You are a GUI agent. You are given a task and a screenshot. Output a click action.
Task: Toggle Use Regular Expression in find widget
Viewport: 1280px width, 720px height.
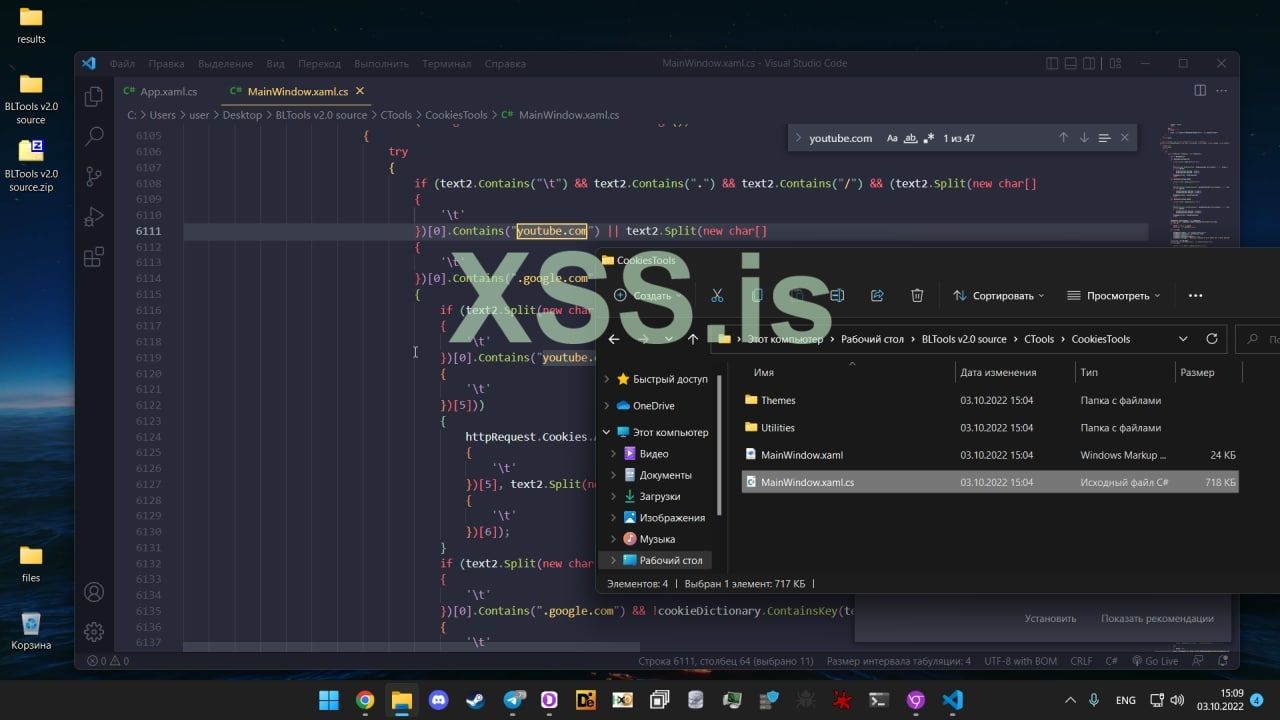pos(929,138)
